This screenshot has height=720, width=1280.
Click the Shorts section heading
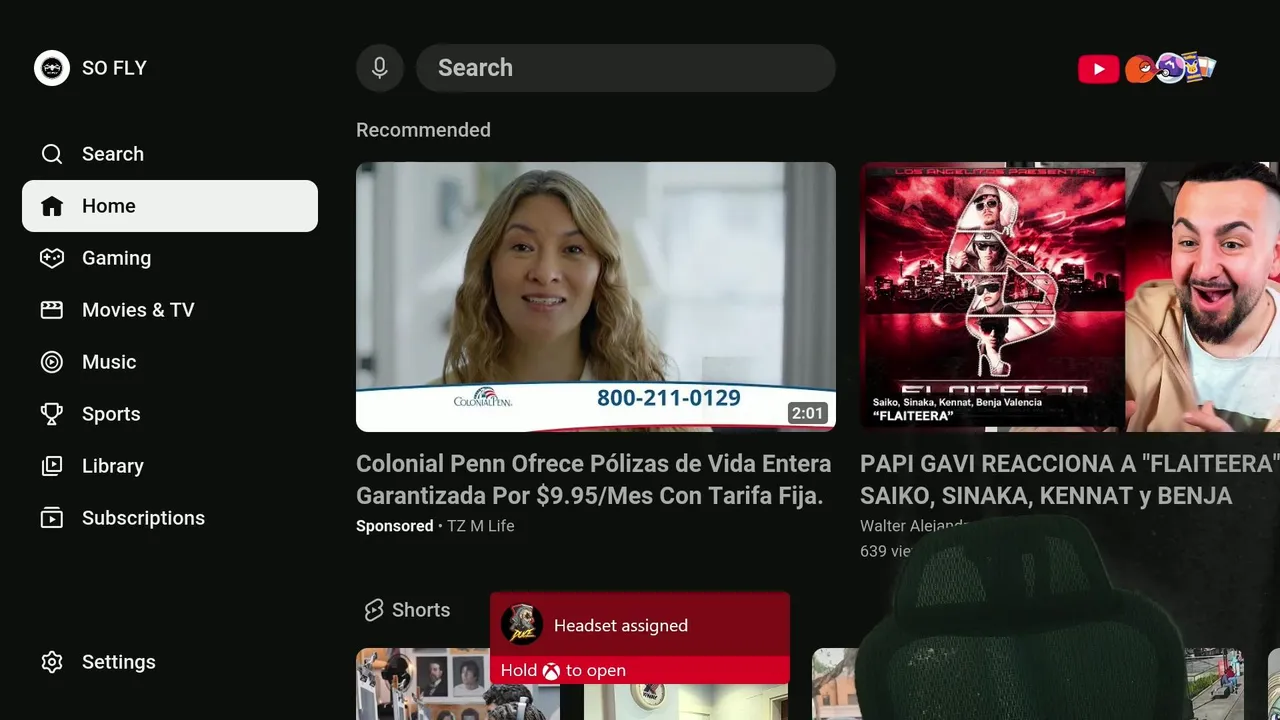421,610
